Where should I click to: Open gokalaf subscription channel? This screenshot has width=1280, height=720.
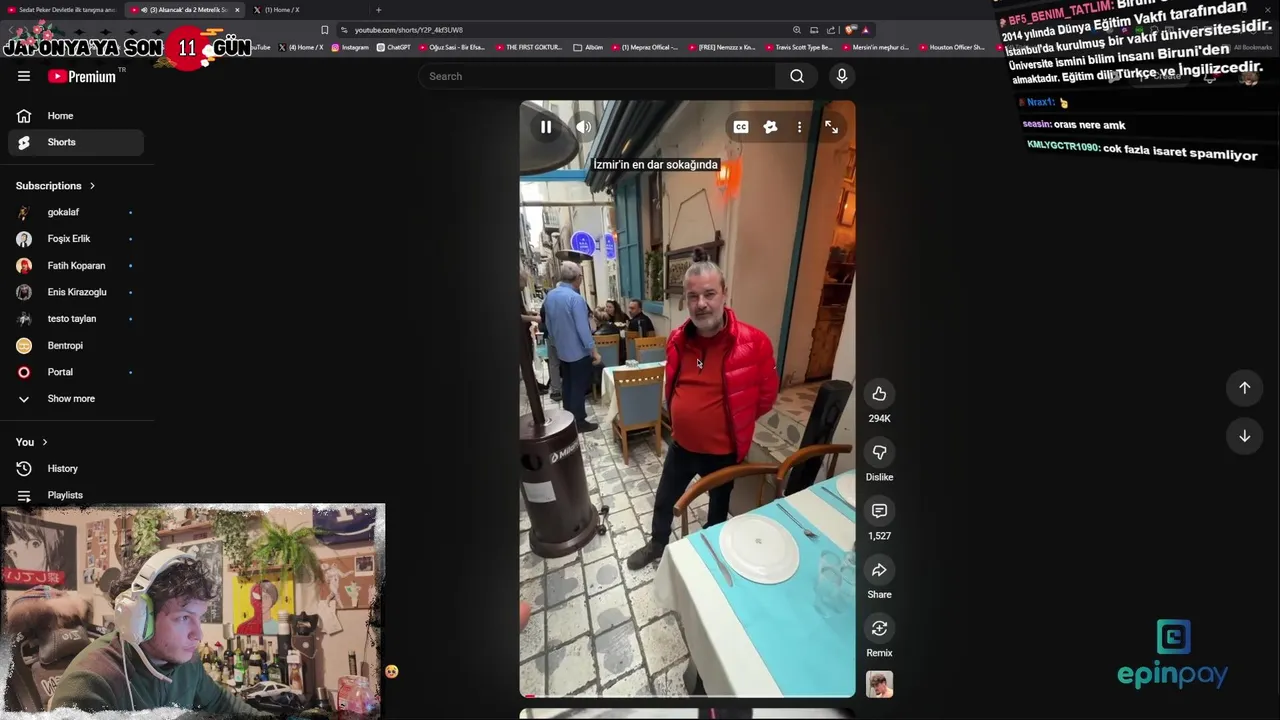[x=76, y=212]
